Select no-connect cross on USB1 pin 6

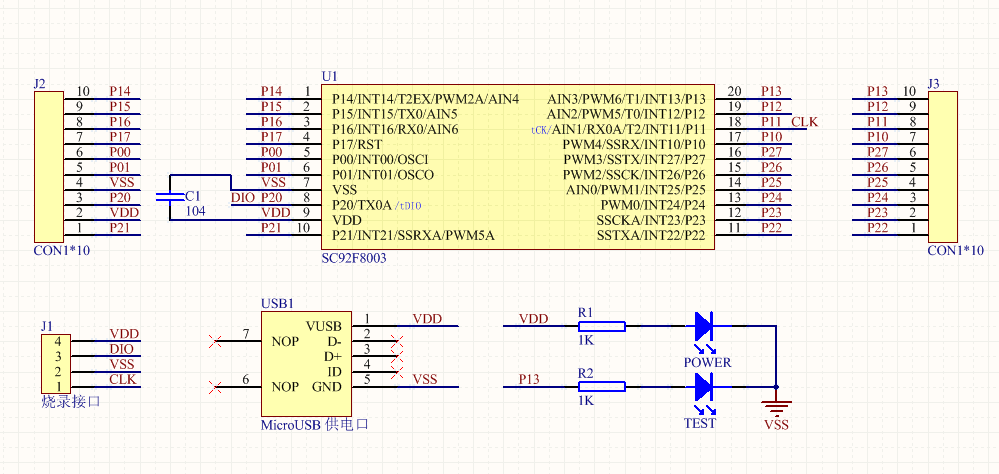[x=215, y=387]
